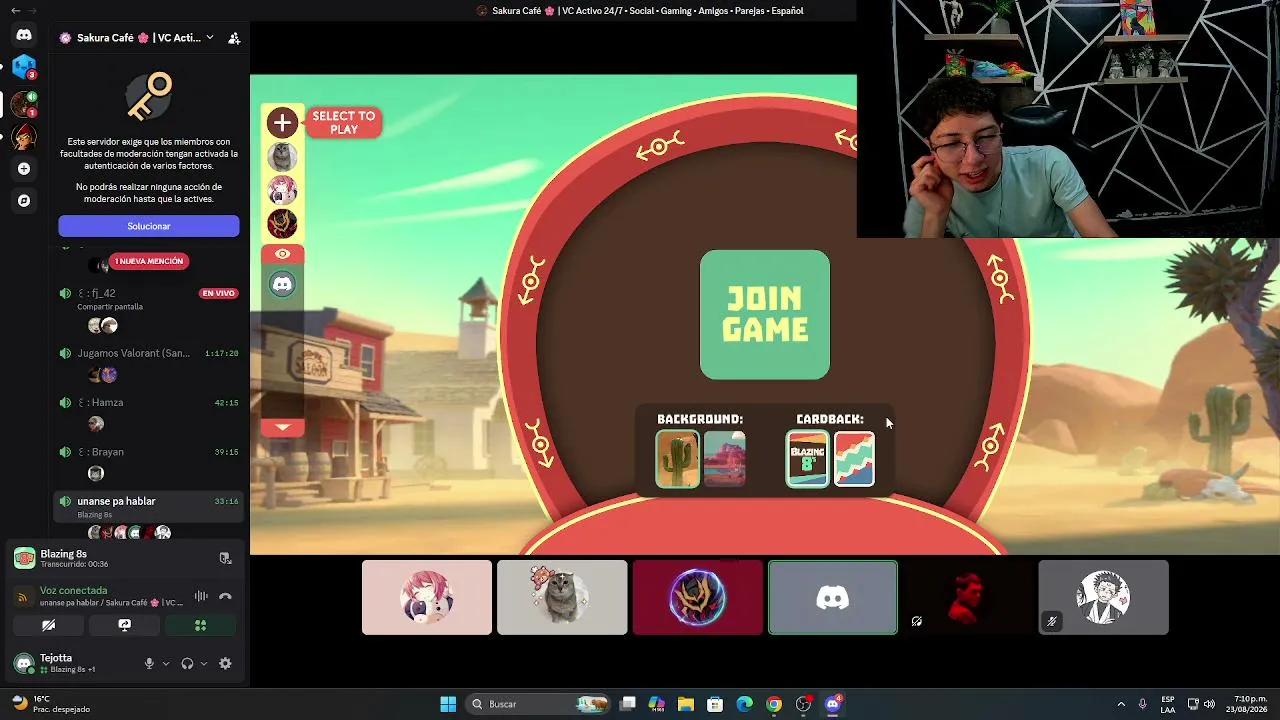Image resolution: width=1280 pixels, height=720 pixels.
Task: Open voice connection details signal icon
Action: [x=23, y=597]
